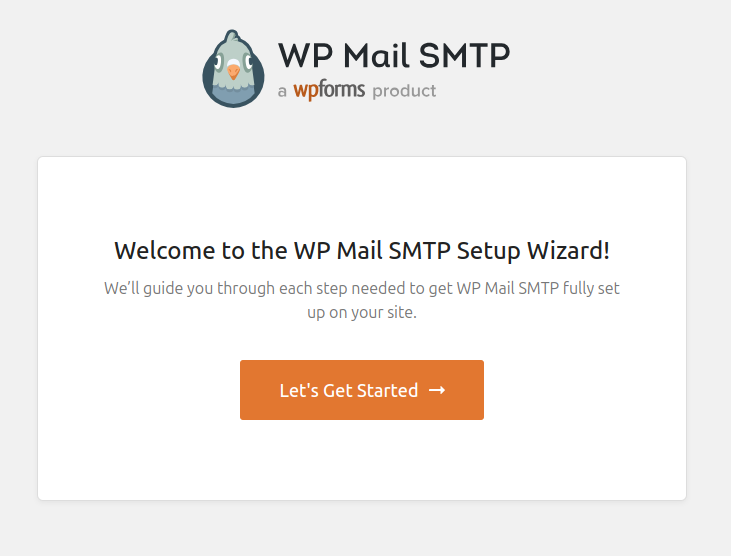Click the Welcome to Setup Wizard heading
The height and width of the screenshot is (556, 731).
click(362, 251)
